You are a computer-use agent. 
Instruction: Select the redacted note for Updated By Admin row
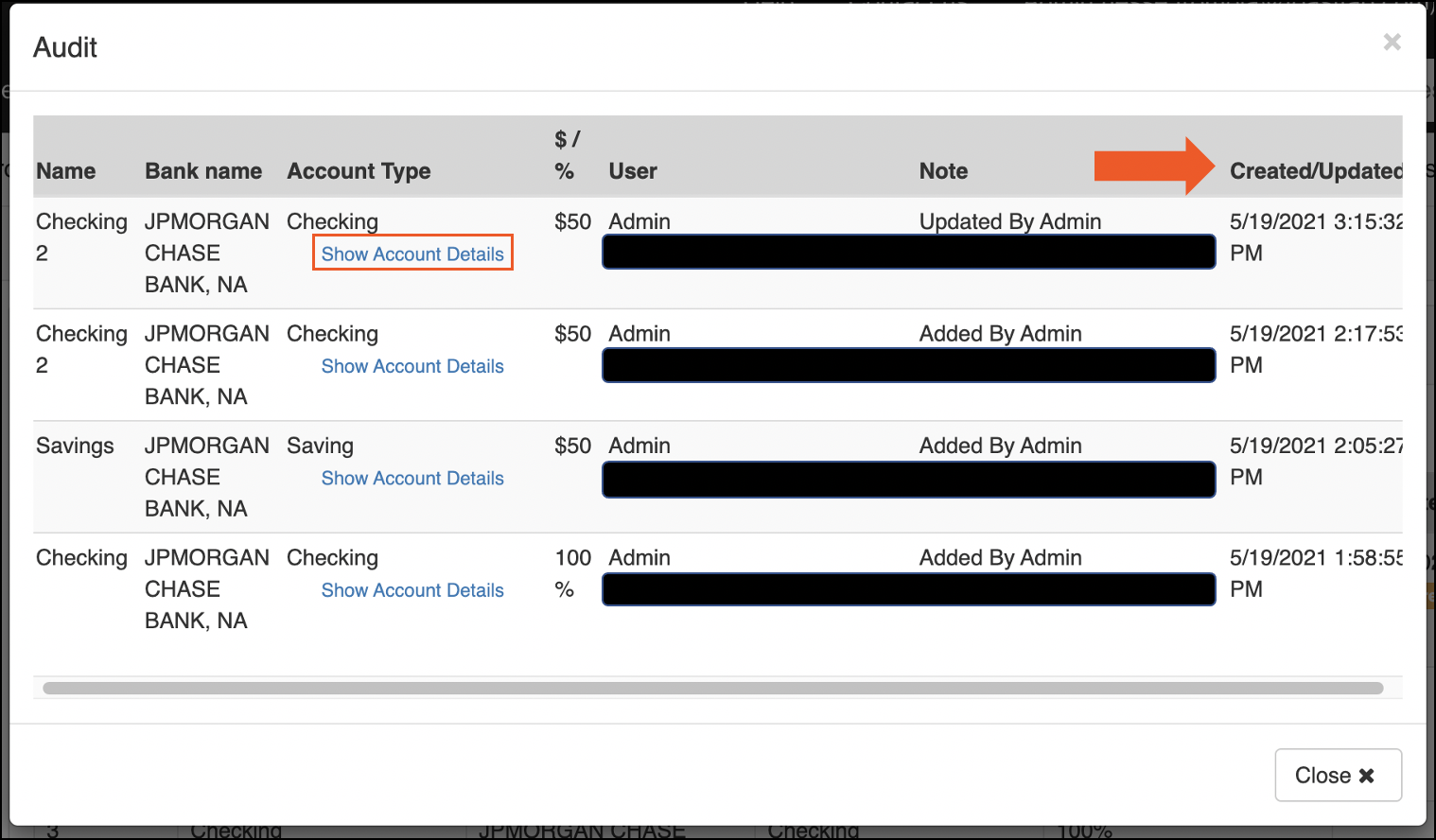pos(908,252)
